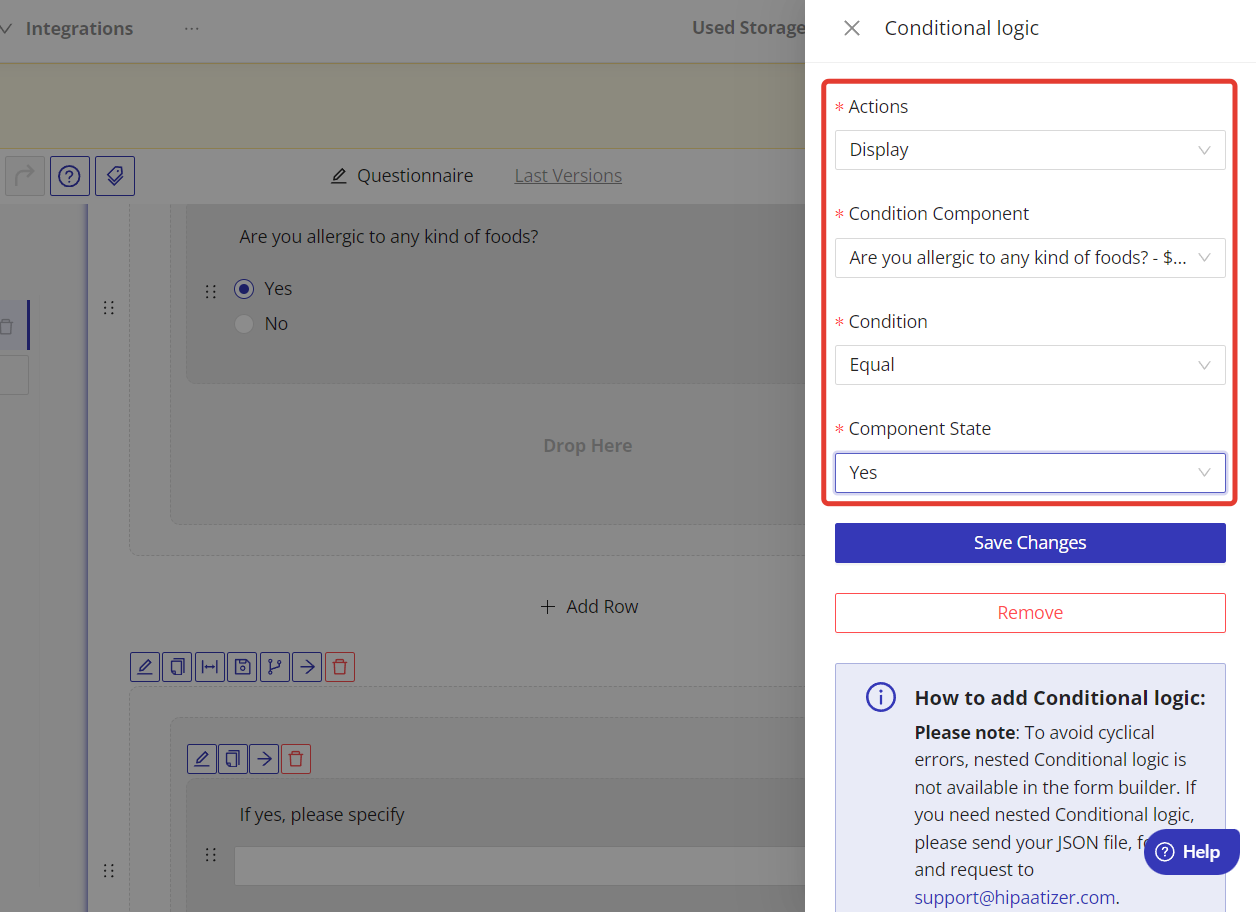Click the pencil edit icon on the row toolbar
1256x912 pixels.
point(145,667)
